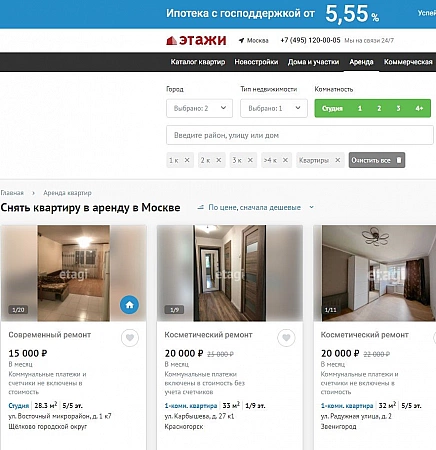
Task: Favorite the Карбышева 20 000 ₽ listing
Action: (286, 338)
